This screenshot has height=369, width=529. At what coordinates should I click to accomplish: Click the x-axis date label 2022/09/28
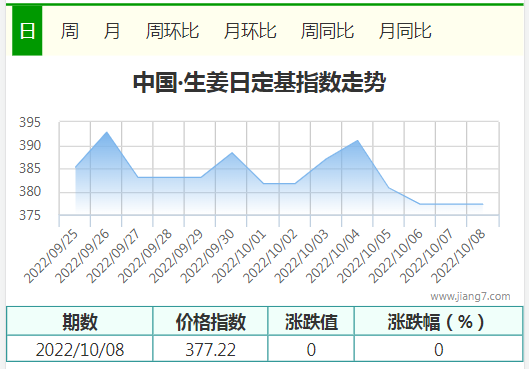145,256
